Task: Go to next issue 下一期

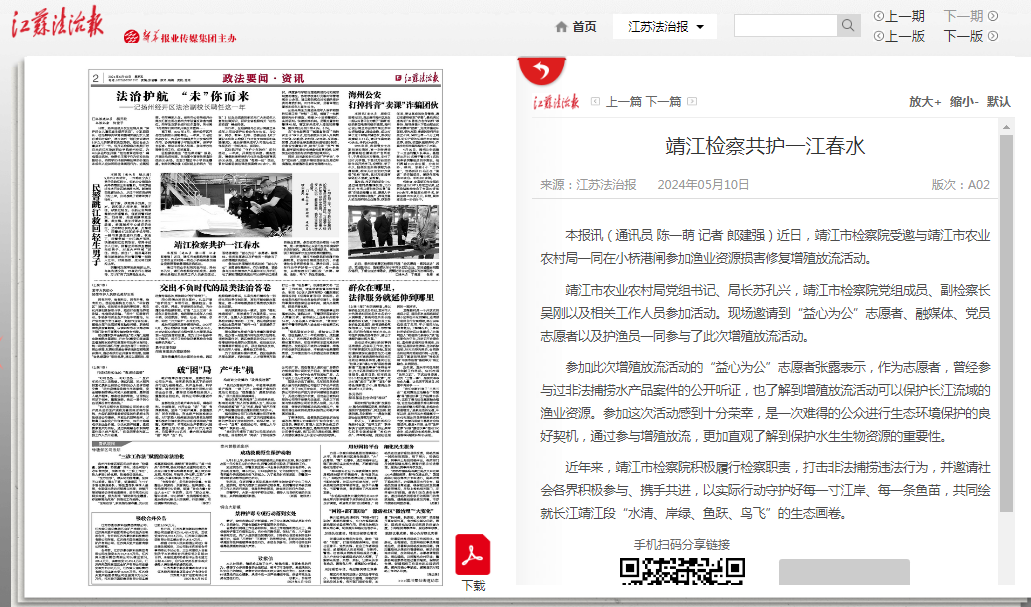Action: 963,16
